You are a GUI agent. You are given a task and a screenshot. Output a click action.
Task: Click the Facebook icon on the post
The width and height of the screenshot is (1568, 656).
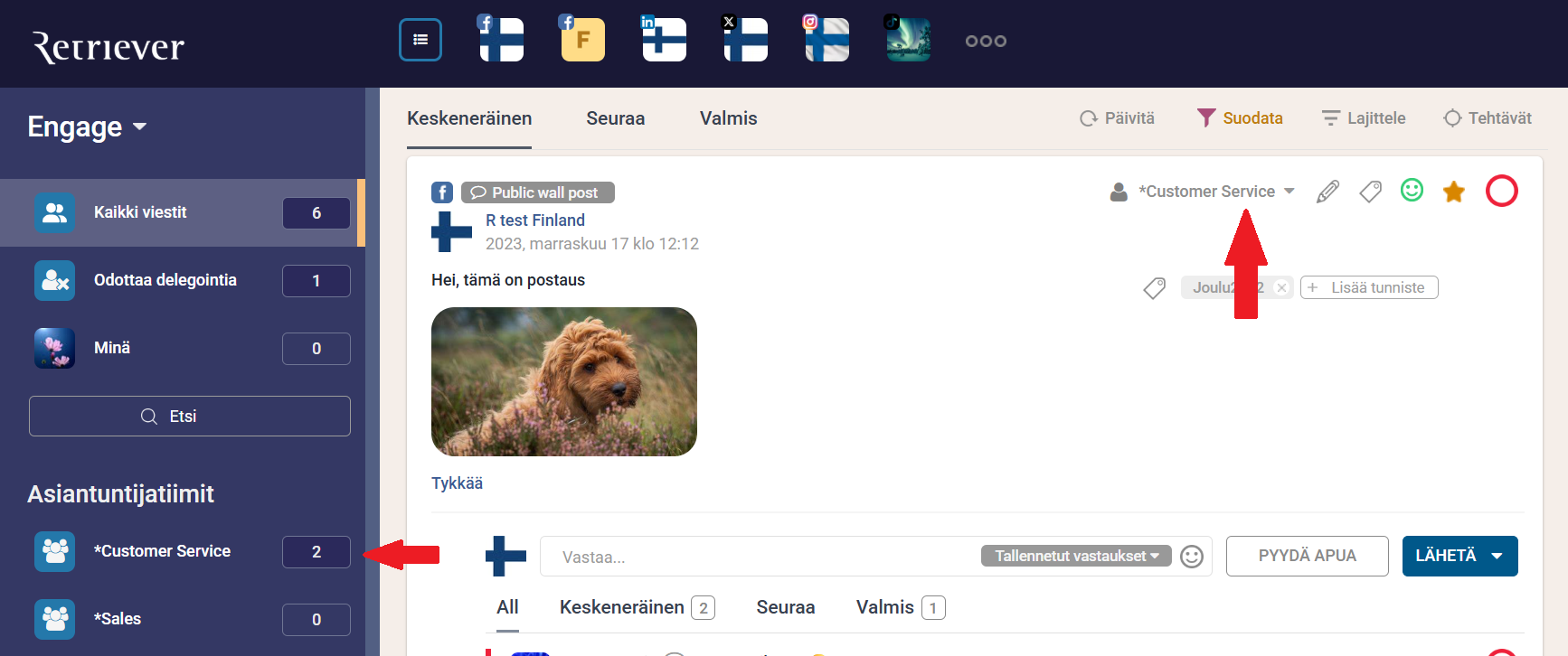point(442,192)
